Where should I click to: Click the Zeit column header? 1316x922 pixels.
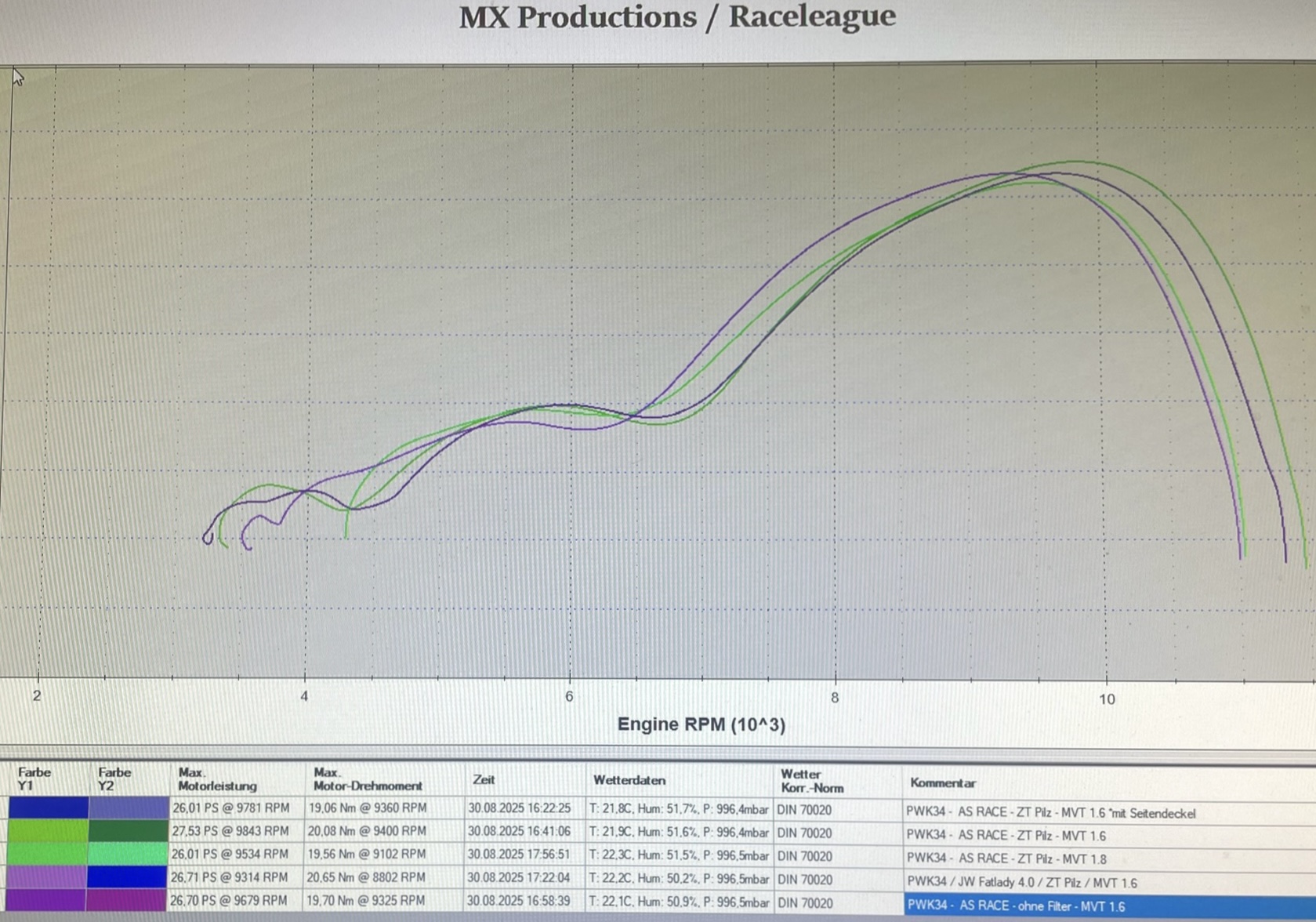[484, 780]
